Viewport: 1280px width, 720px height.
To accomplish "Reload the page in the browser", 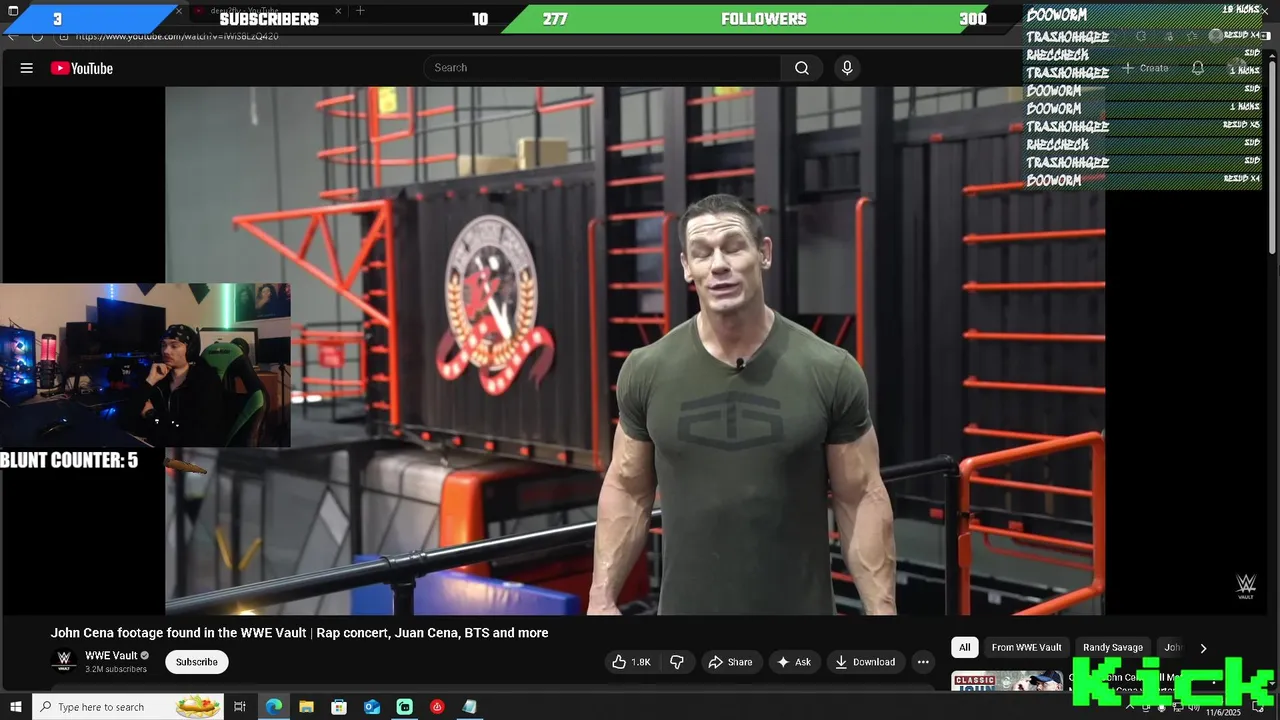I will click(37, 36).
